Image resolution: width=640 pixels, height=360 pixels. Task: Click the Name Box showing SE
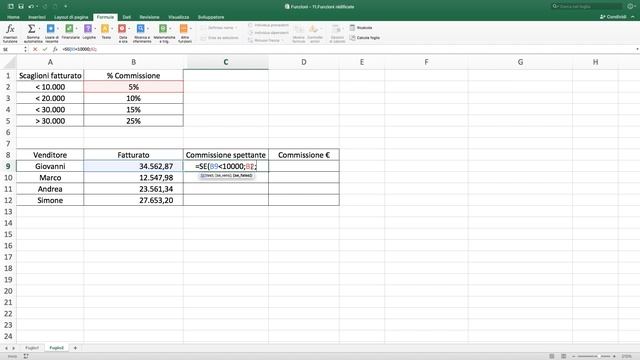11,49
